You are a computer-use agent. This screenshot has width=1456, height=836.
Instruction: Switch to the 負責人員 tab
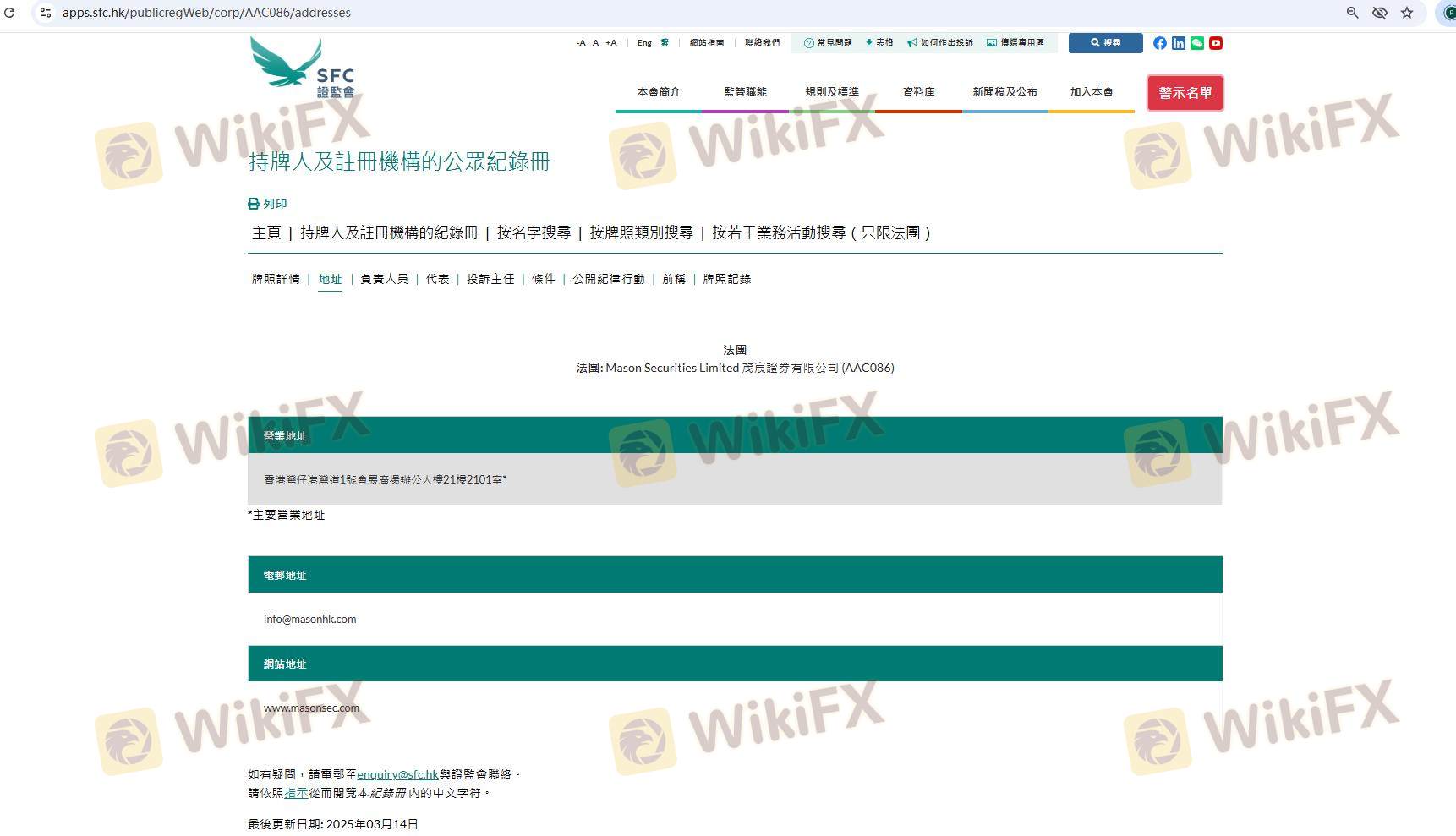[384, 279]
